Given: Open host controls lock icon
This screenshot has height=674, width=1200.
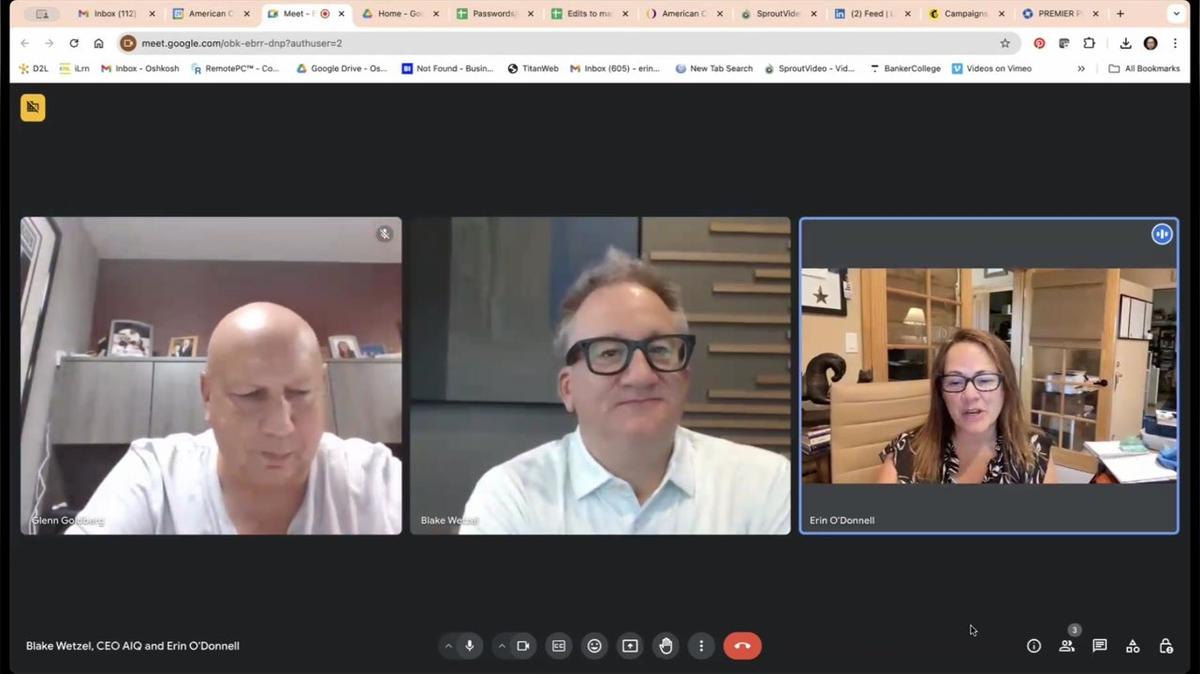Looking at the screenshot, I should click(x=1166, y=646).
